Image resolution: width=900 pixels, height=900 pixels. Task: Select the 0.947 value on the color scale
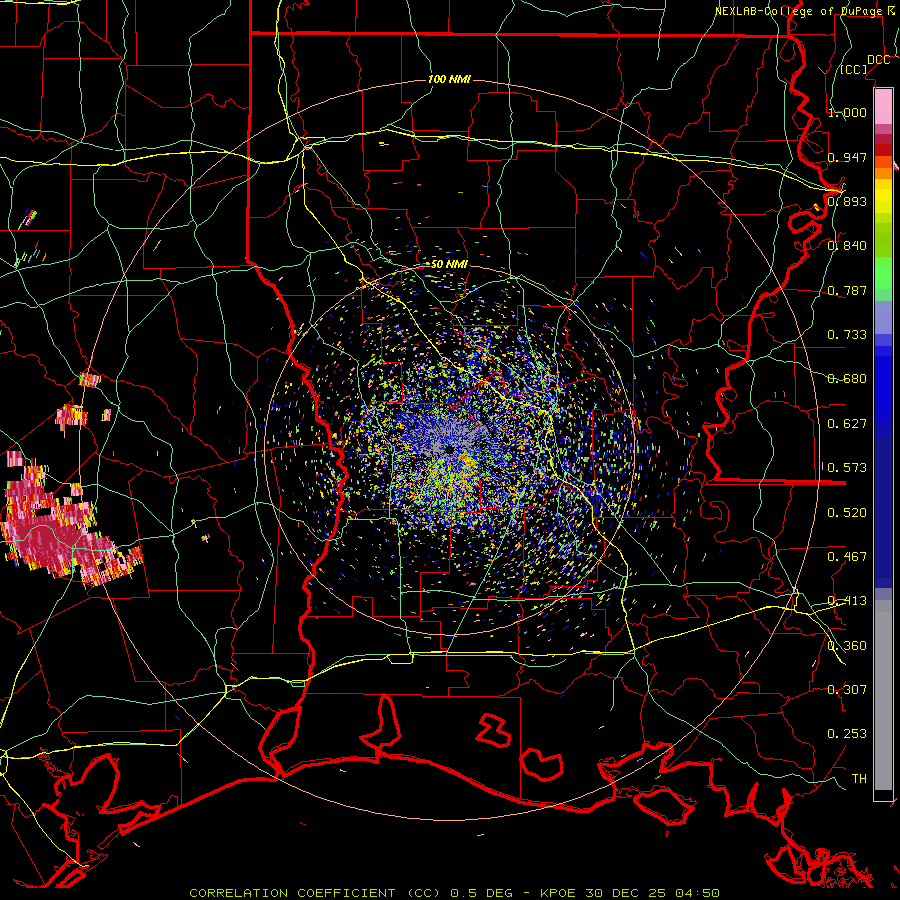847,157
